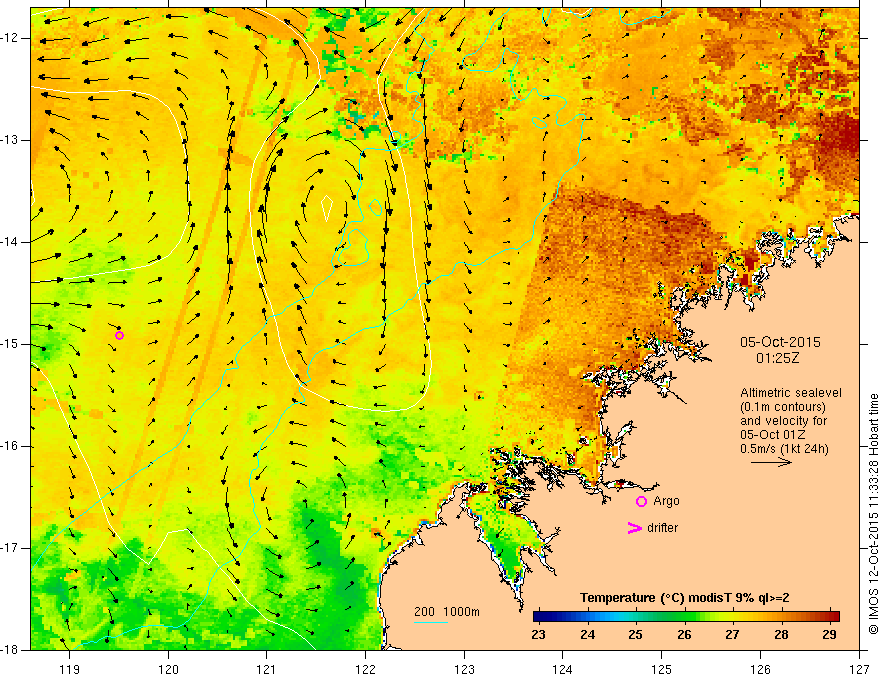The width and height of the screenshot is (880, 680).
Task: Click the longitude axis label 124
Action: click(563, 669)
